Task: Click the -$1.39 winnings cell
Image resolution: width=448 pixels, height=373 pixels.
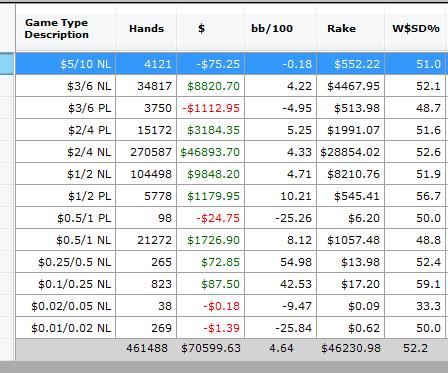Action: [x=210, y=328]
